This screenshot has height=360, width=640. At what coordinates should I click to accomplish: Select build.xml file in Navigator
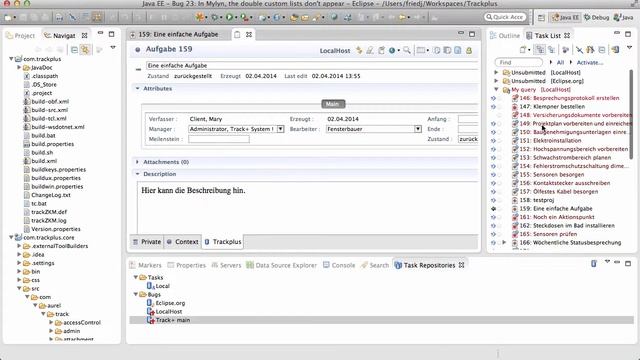click(44, 161)
